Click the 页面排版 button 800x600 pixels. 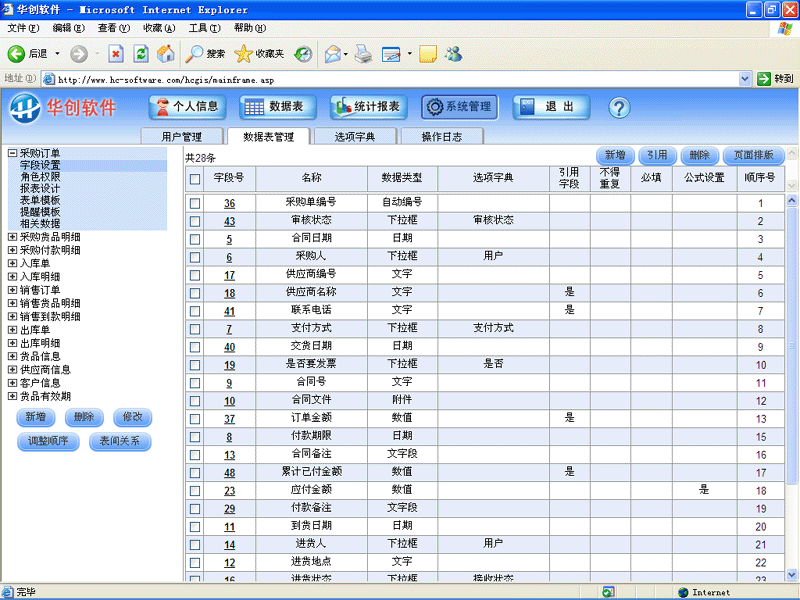(x=753, y=155)
